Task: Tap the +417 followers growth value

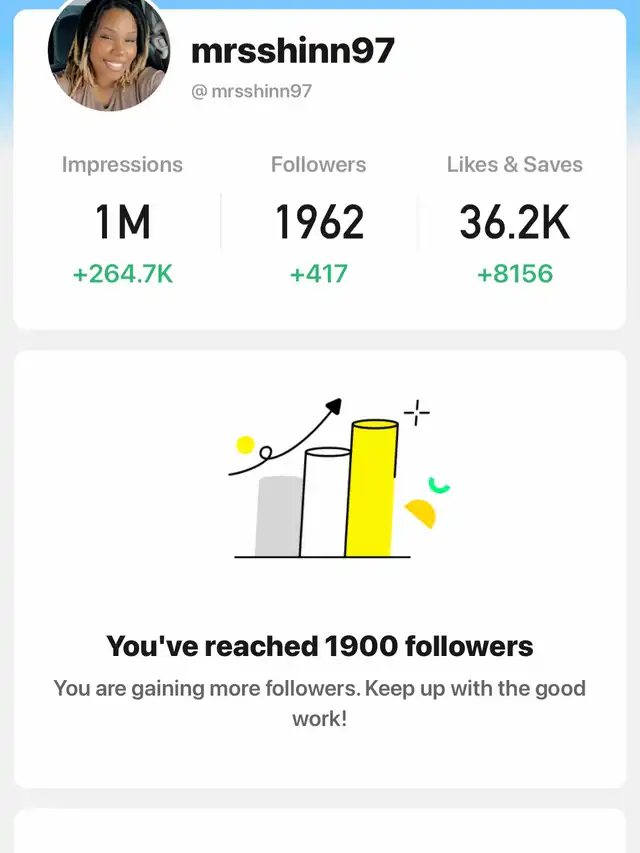Action: (x=318, y=274)
